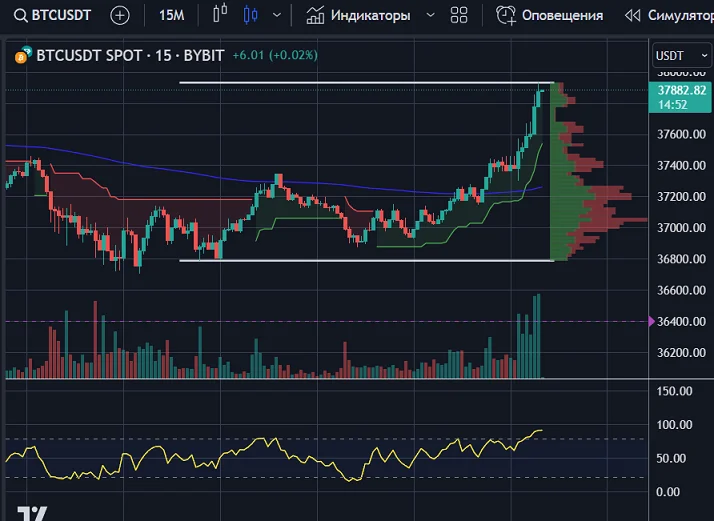Click the 50.00 oscillator scale label

[x=671, y=459]
